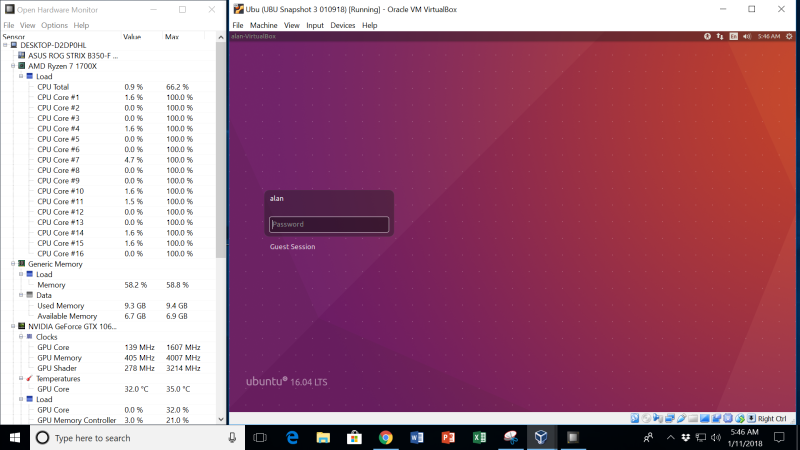Viewport: 800px width, 450px height.
Task: Click VirtualBox network adapters status icon
Action: [670, 418]
